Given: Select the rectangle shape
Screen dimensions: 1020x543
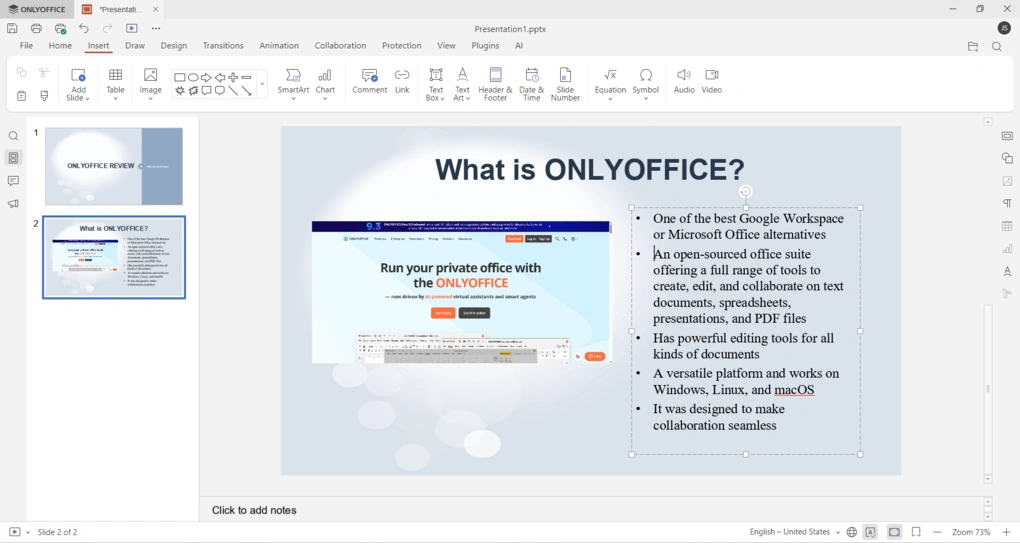Looking at the screenshot, I should (180, 77).
